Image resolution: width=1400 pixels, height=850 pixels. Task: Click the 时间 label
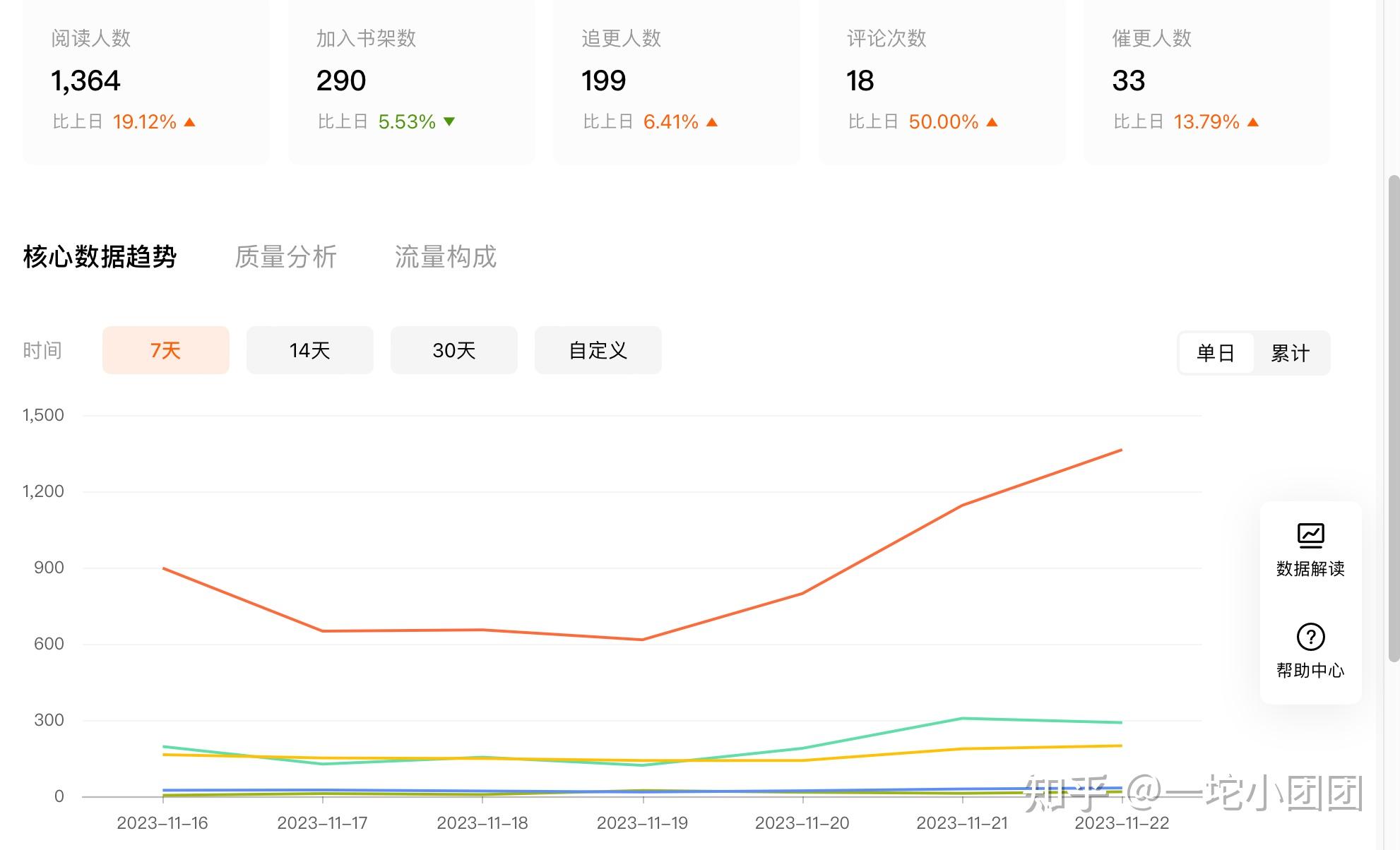coord(42,350)
